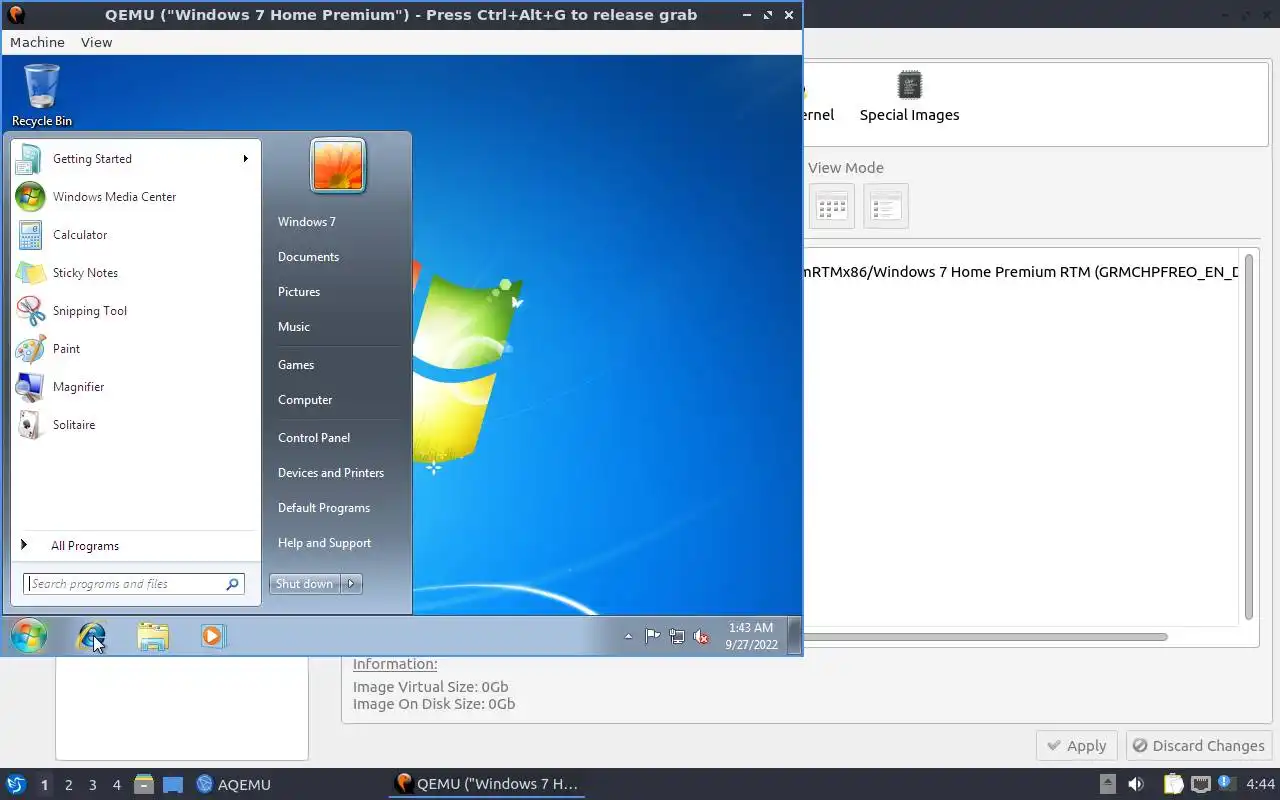Open Devices and Printers
Viewport: 1280px width, 800px height.
331,473
